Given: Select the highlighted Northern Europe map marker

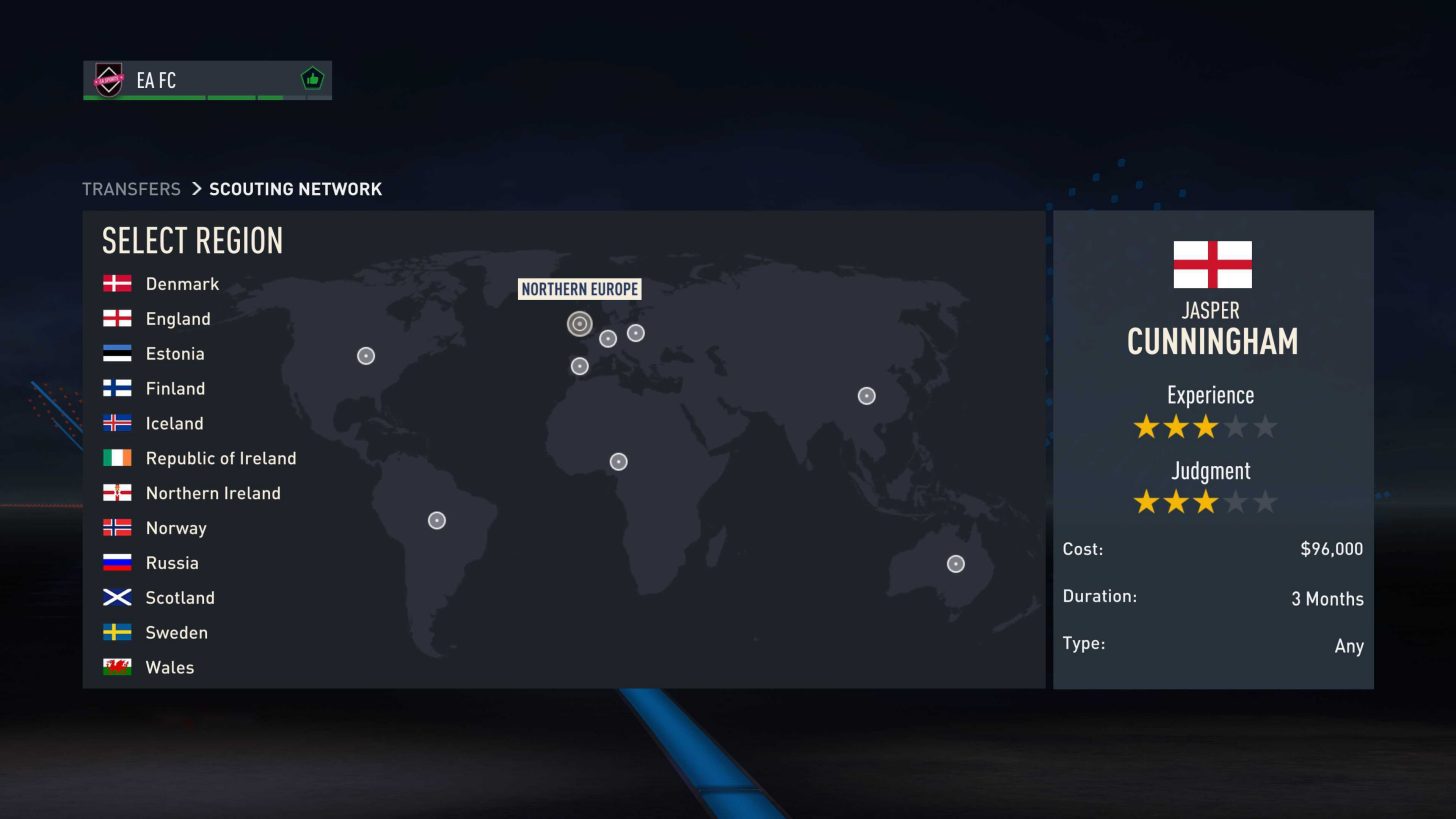Looking at the screenshot, I should tap(580, 324).
